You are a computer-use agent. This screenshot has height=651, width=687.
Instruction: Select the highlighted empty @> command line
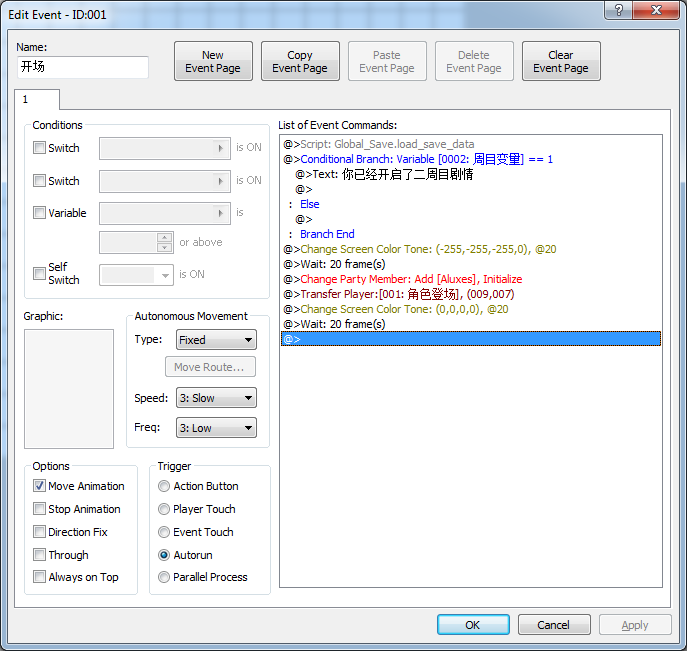471,339
